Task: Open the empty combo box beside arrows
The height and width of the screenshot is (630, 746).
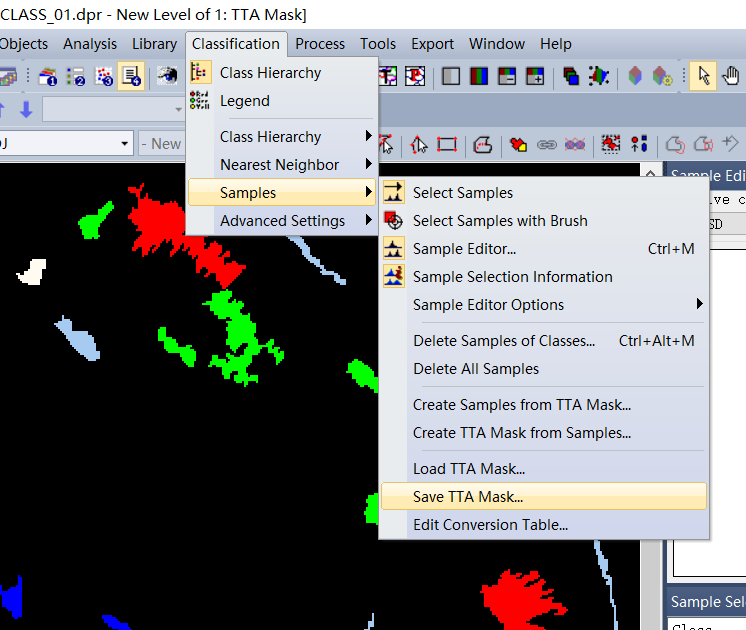Action: coord(113,110)
